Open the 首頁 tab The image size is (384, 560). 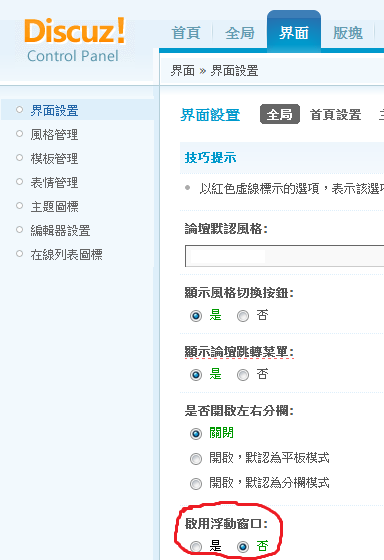186,33
